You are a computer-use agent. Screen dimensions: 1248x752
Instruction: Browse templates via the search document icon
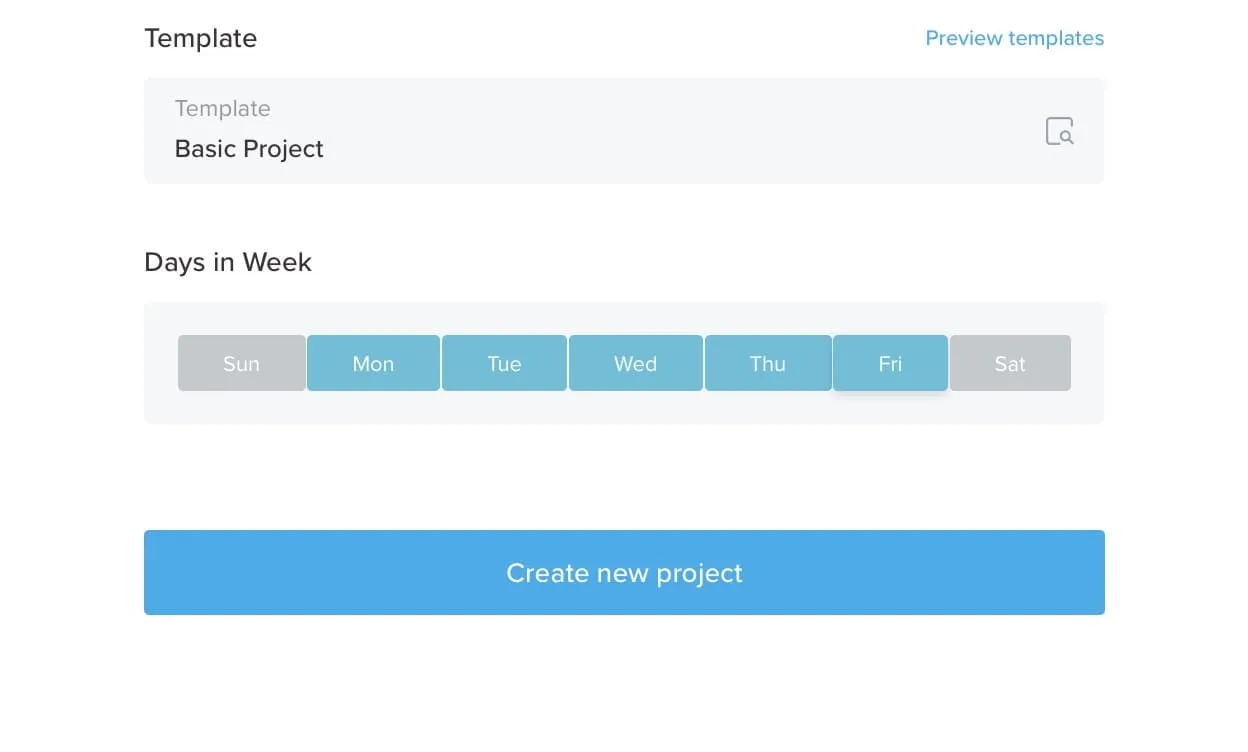point(1059,131)
